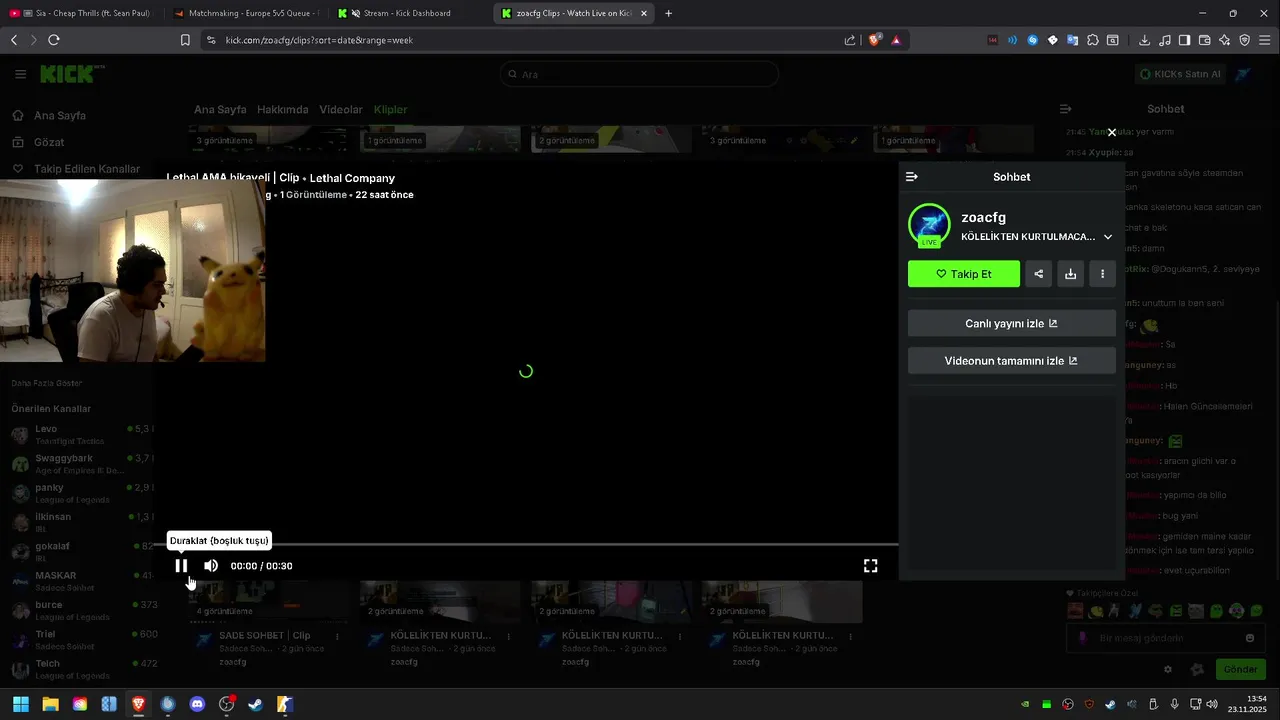Mute the clip volume speaker icon
The height and width of the screenshot is (720, 1280).
tap(211, 565)
